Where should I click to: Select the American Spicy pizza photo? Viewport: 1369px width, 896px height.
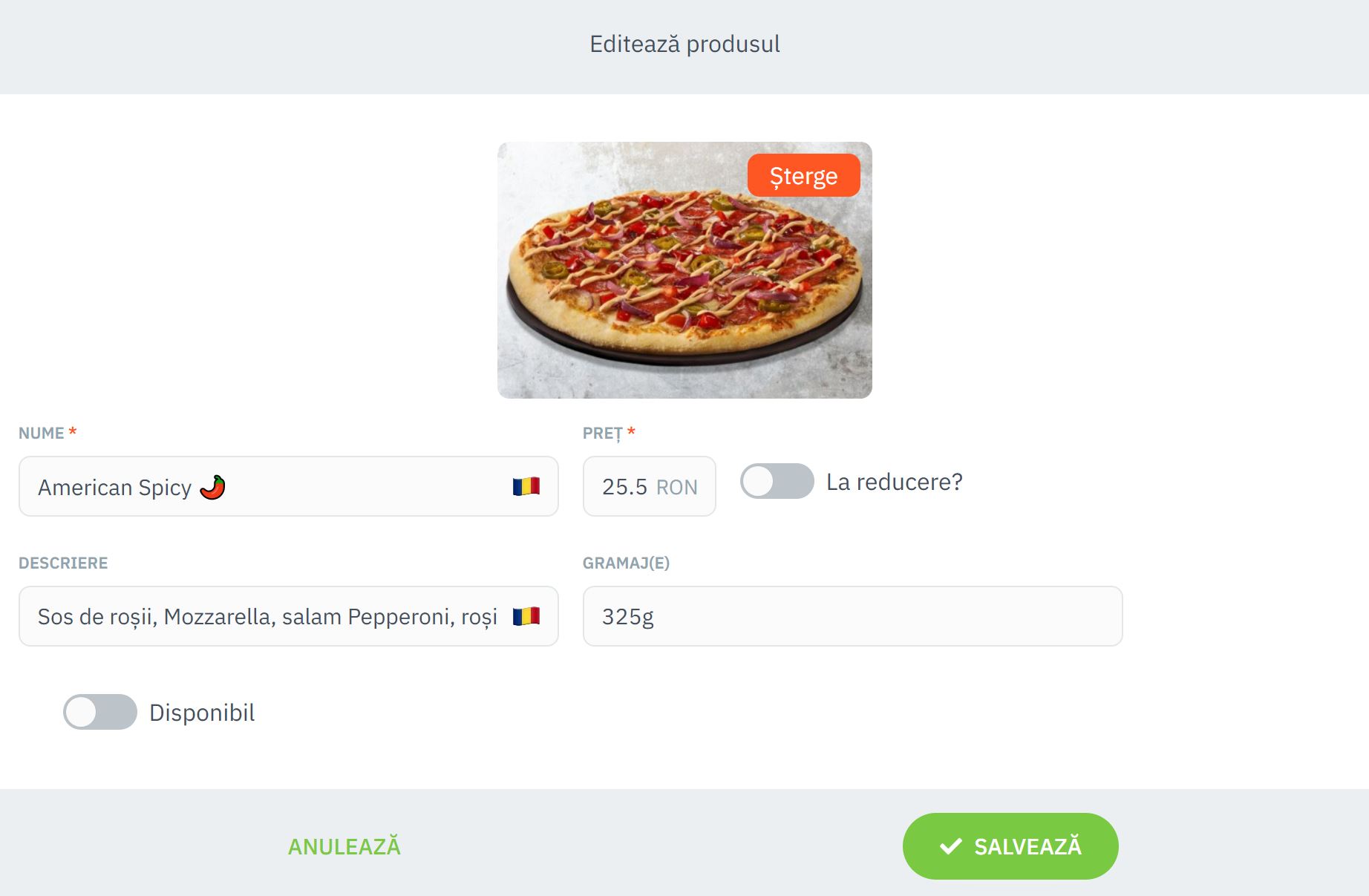tap(684, 270)
